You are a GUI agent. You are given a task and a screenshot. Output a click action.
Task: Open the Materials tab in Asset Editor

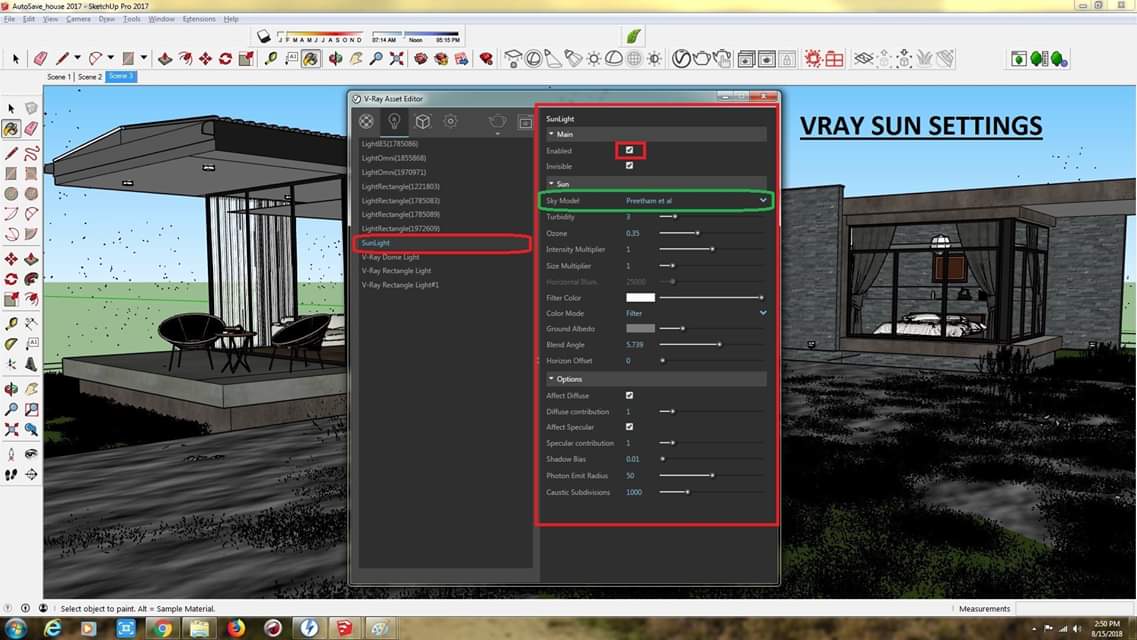click(366, 122)
